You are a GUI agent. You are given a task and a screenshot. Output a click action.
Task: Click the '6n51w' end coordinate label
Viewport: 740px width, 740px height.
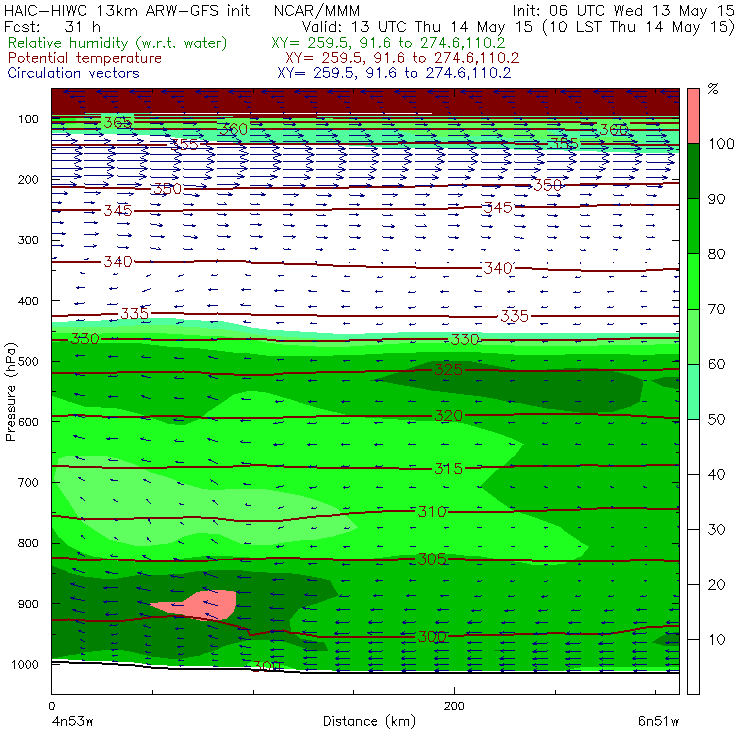pyautogui.click(x=658, y=722)
